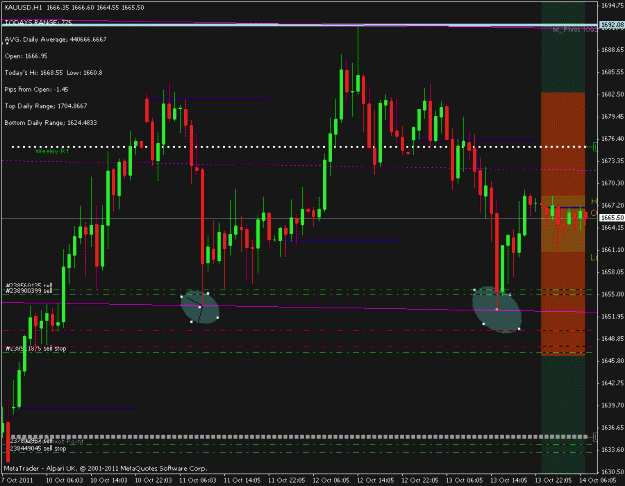This screenshot has width=625, height=486.
Task: Click the 1658.05 price axis label
Action: tap(612, 272)
